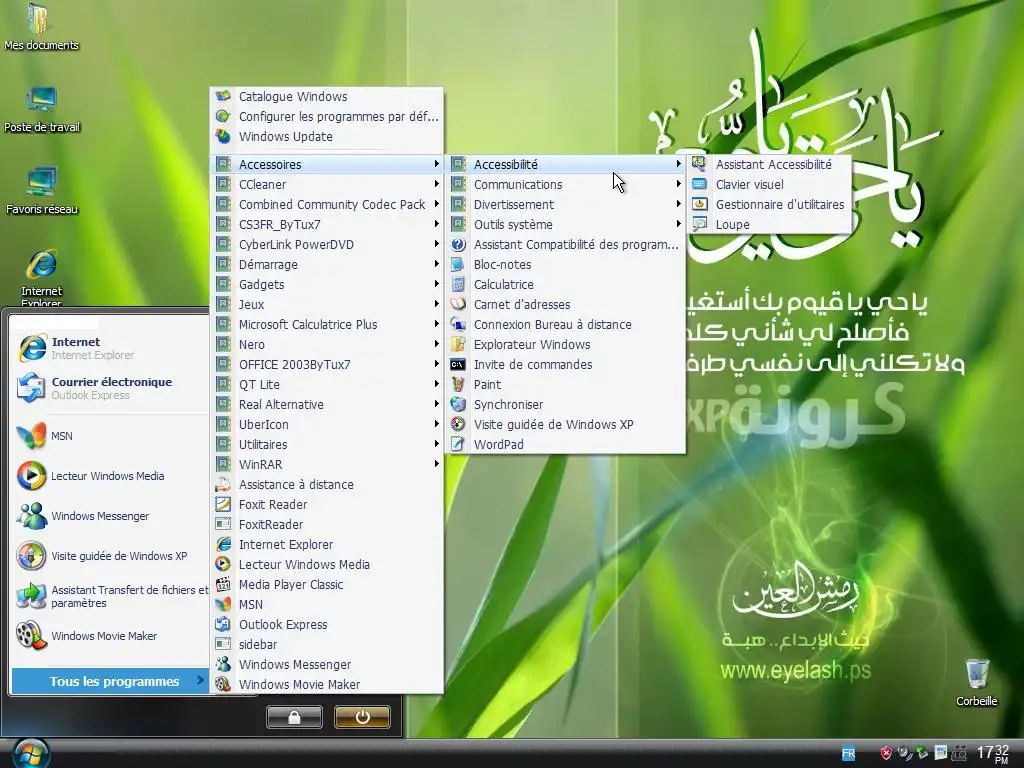The width and height of the screenshot is (1024, 768).
Task: Open Microsoft Calculatrice Plus folder
Action: pyautogui.click(x=327, y=324)
